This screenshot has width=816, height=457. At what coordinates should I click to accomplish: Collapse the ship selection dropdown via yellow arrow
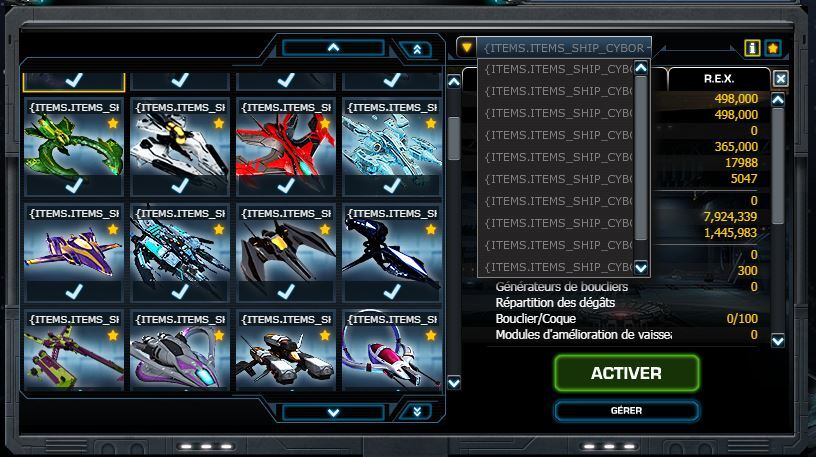(x=467, y=48)
